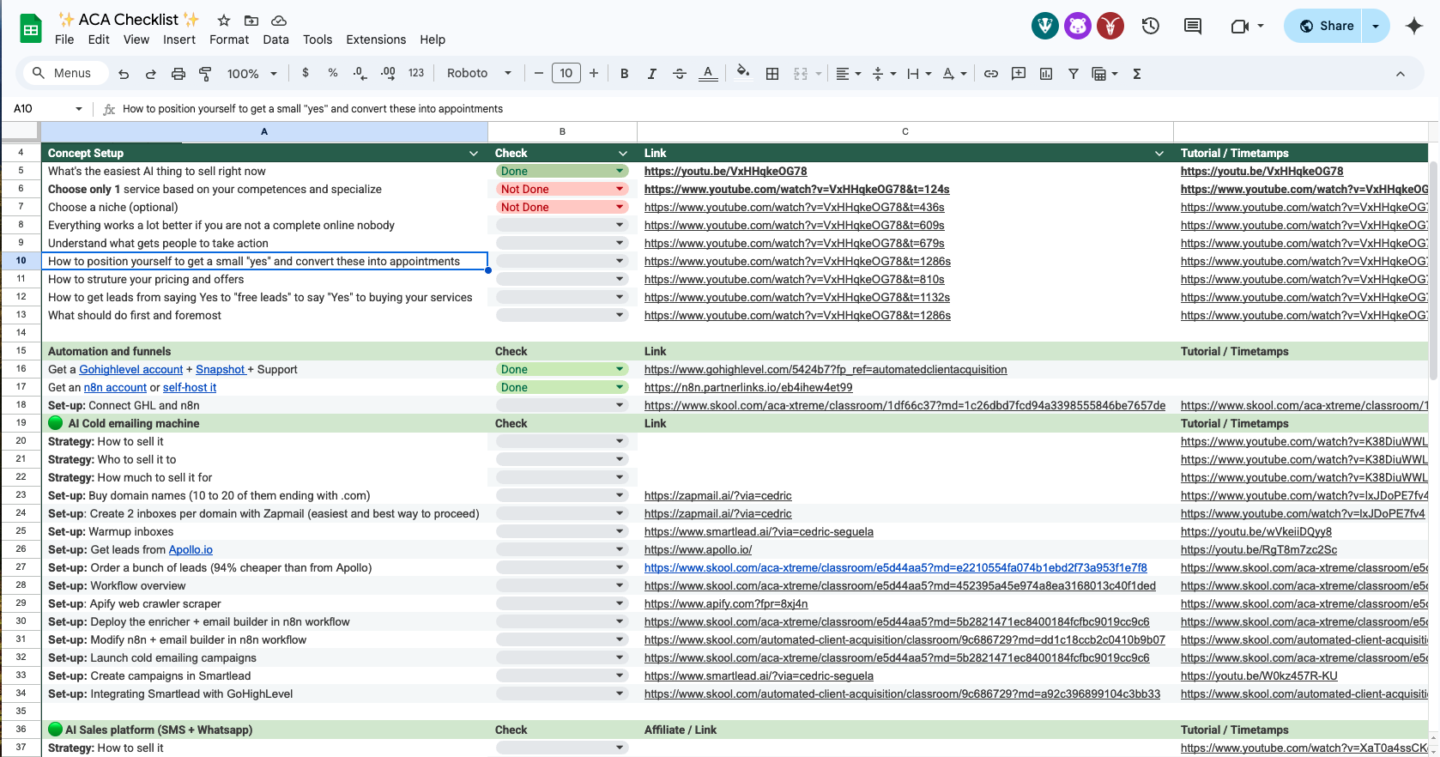Viewport: 1440px width, 757px height.
Task: Open the functions sigma menu
Action: pyautogui.click(x=1137, y=73)
